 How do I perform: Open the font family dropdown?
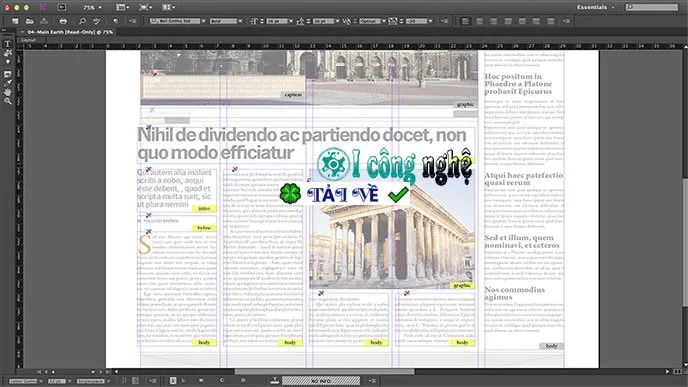(204, 21)
